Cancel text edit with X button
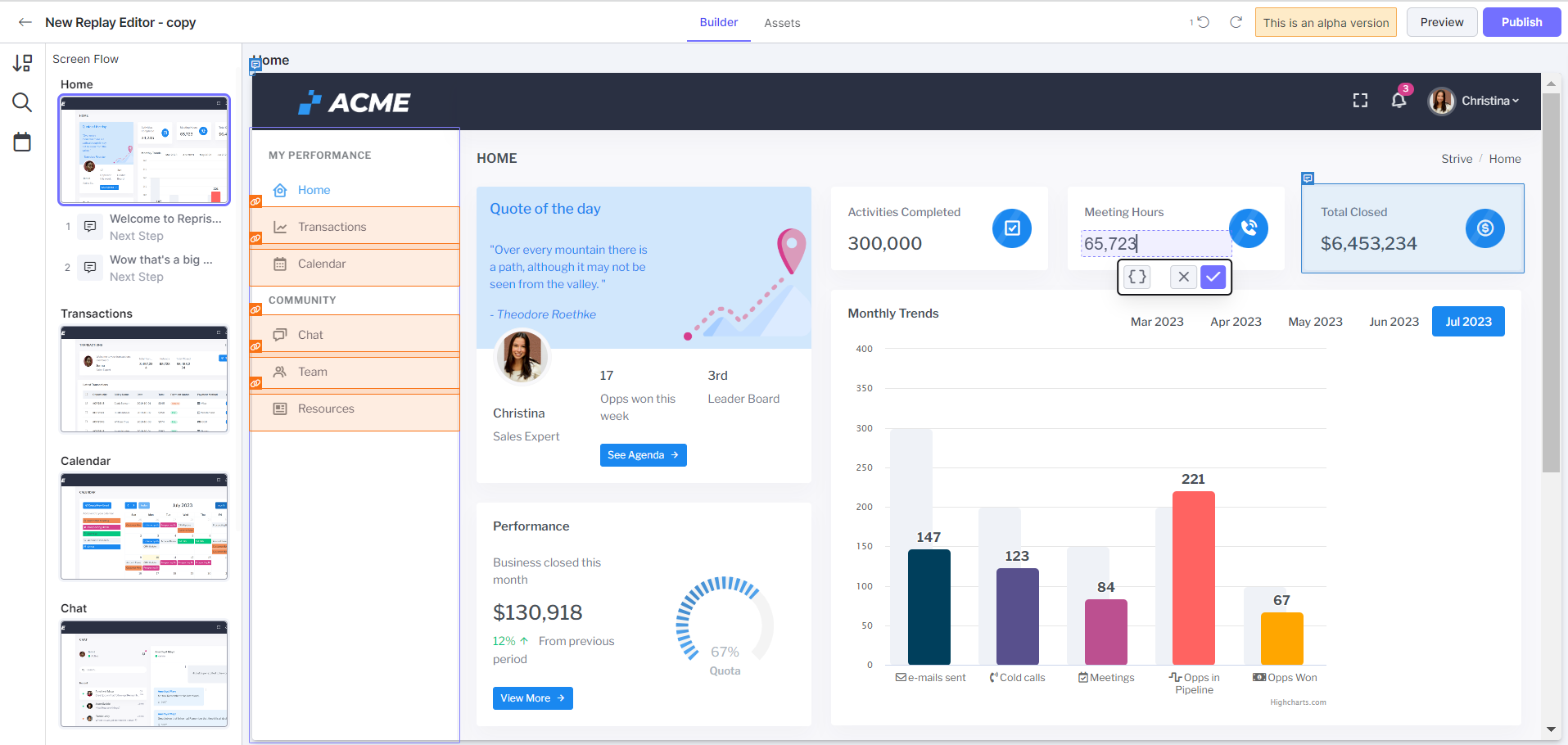1568x745 pixels. pyautogui.click(x=1183, y=277)
